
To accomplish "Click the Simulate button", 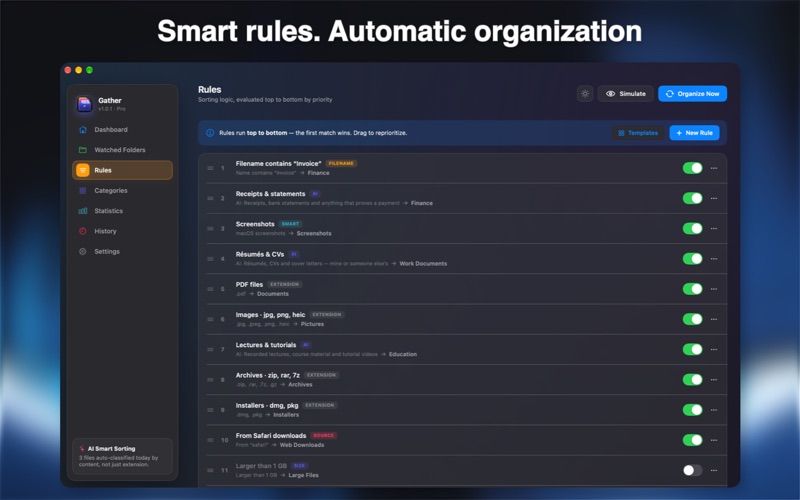I will coord(626,94).
